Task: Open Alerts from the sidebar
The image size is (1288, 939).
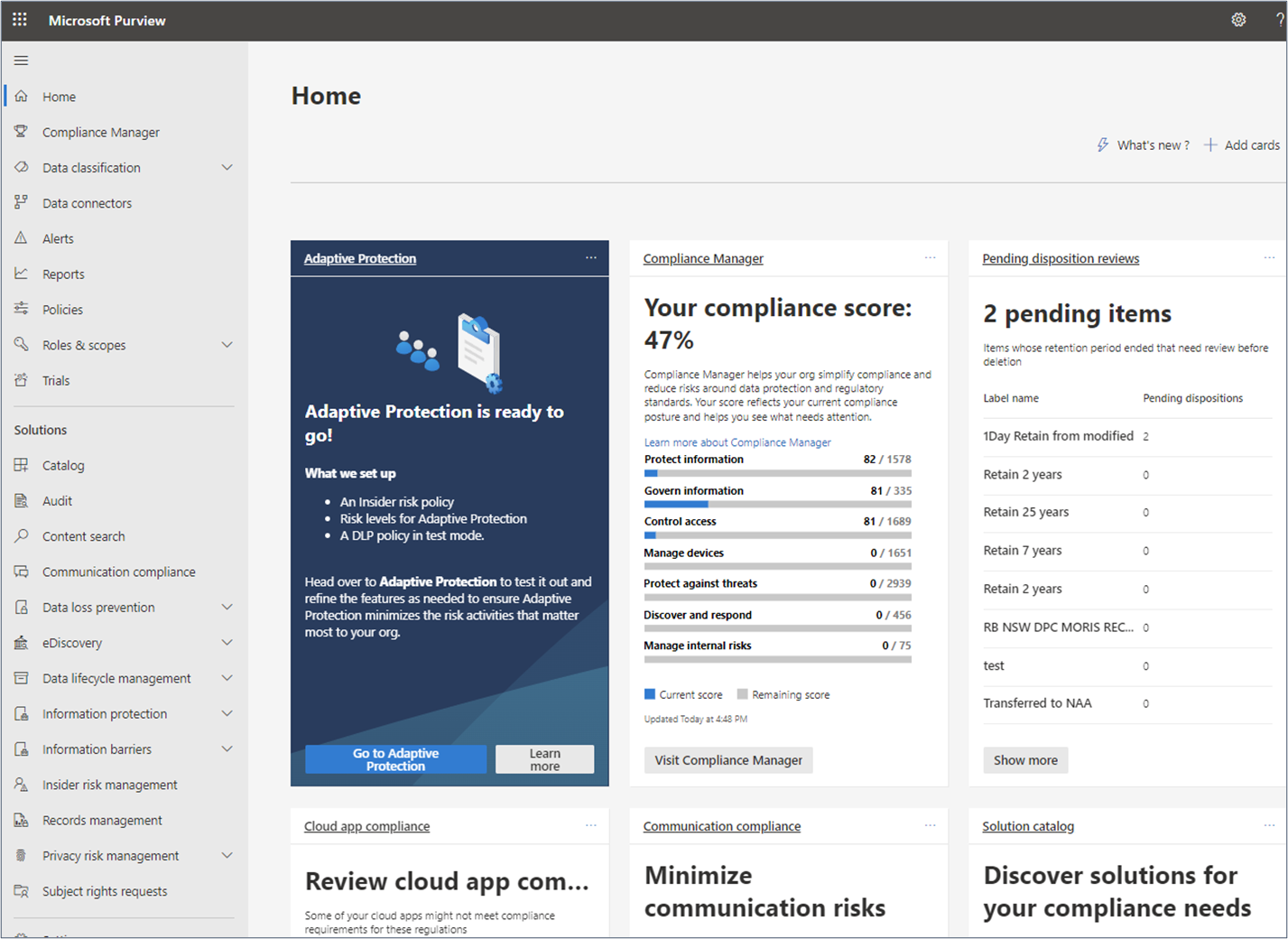Action: point(58,238)
